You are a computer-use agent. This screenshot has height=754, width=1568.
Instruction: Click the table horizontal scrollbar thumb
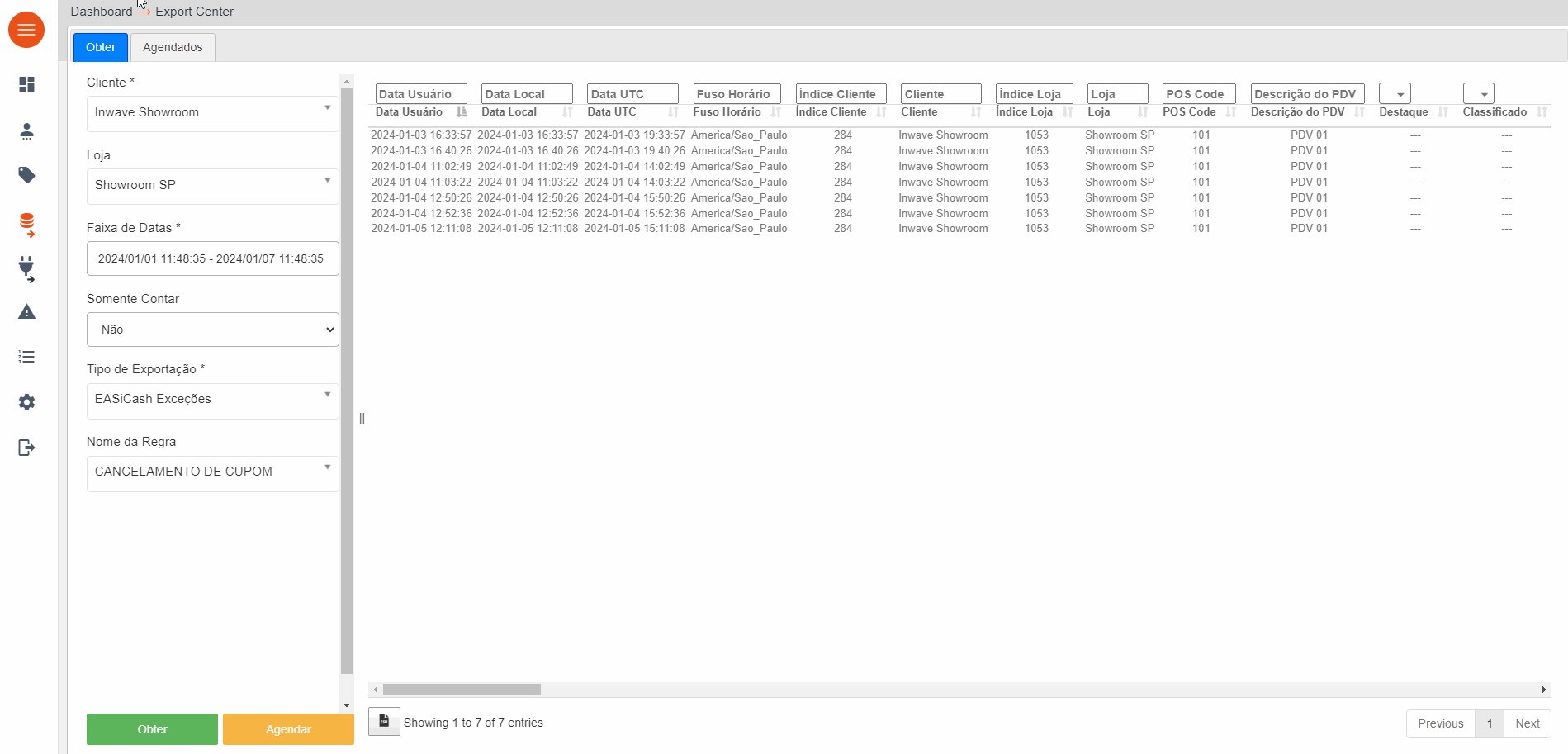coord(462,690)
